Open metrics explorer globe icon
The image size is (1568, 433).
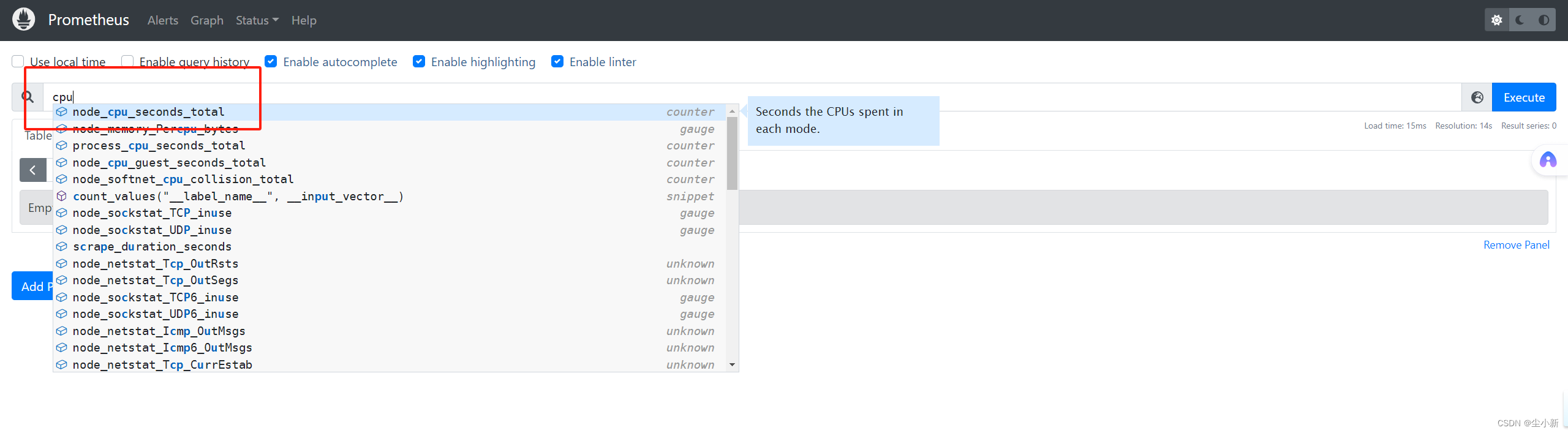1477,97
